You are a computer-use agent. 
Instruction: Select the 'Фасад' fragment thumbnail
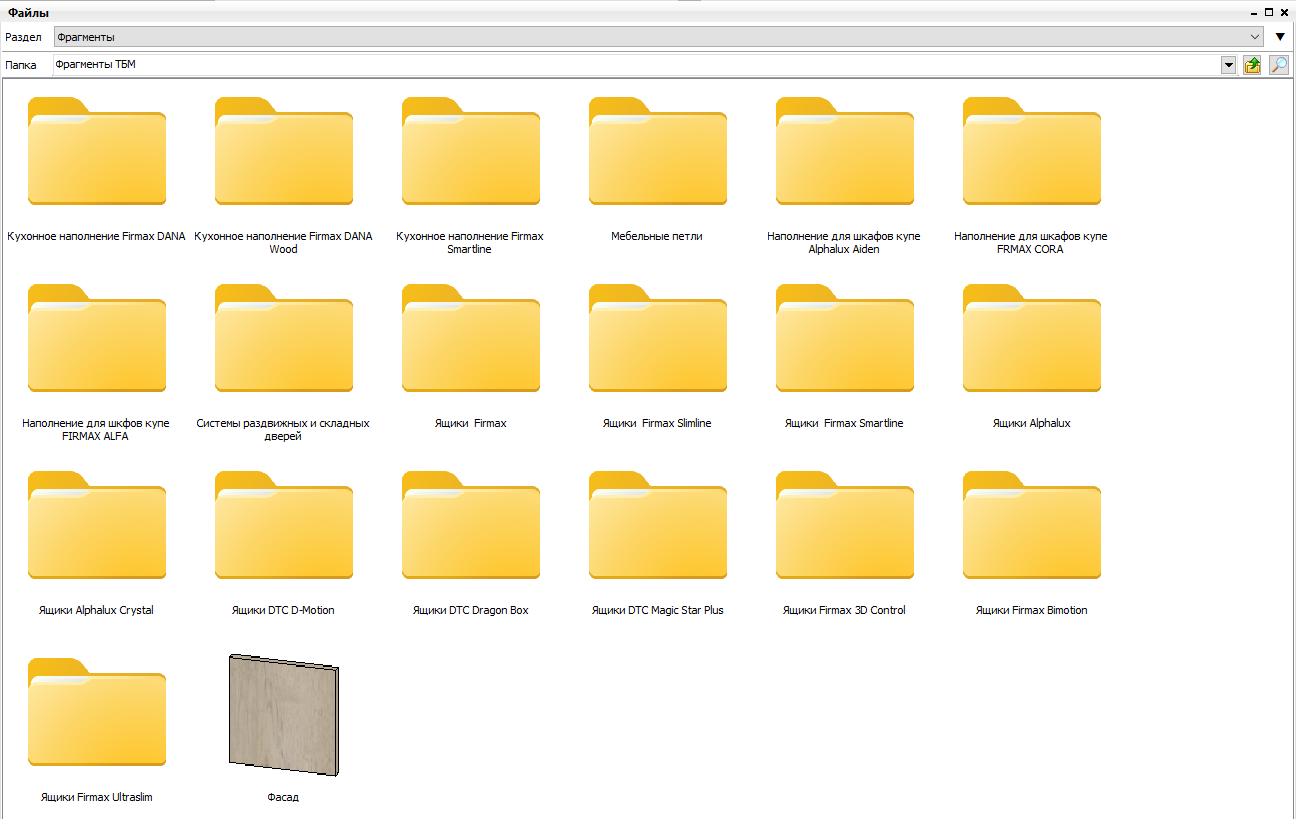pyautogui.click(x=284, y=714)
